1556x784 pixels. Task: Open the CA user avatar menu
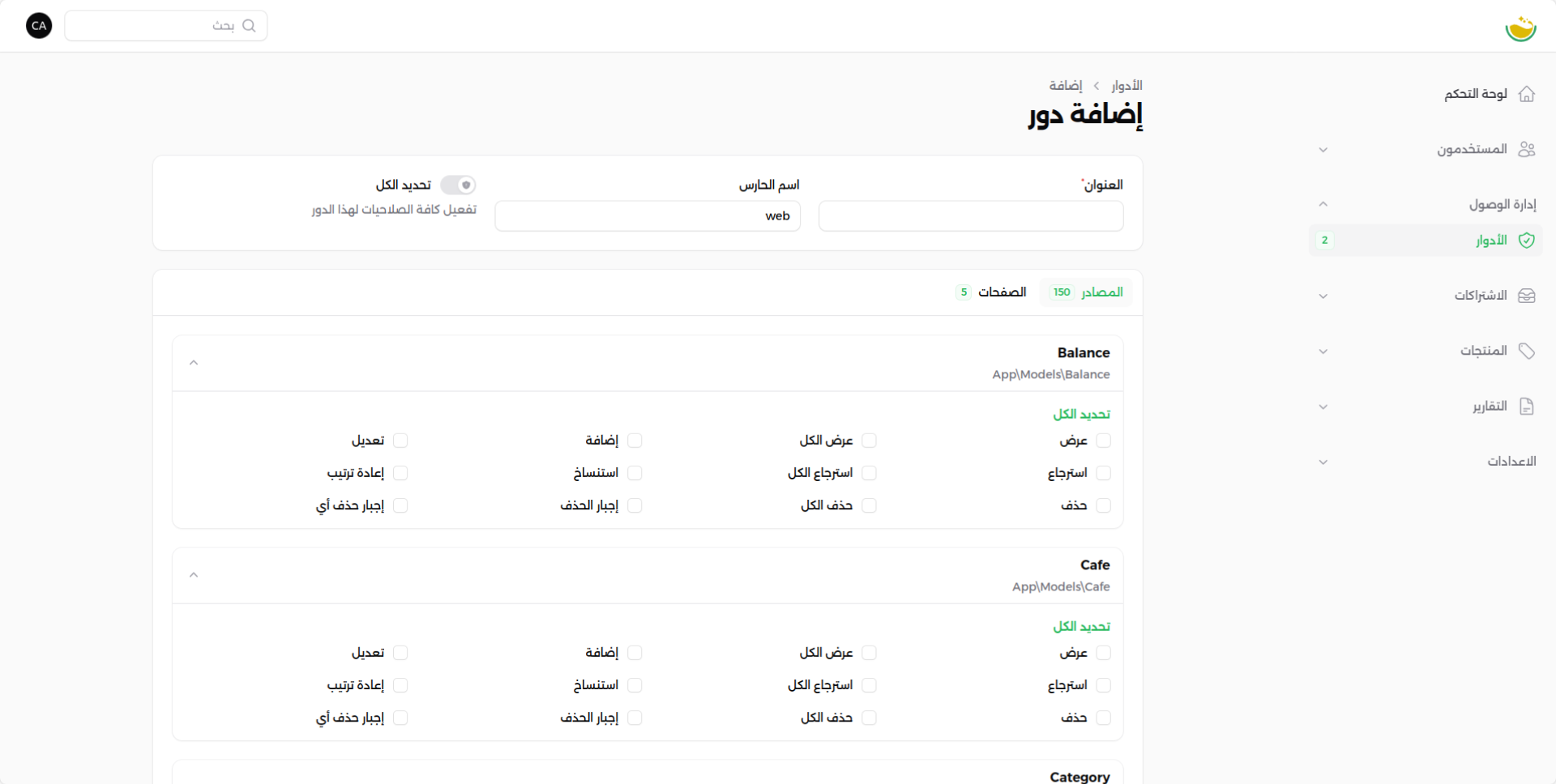(39, 26)
